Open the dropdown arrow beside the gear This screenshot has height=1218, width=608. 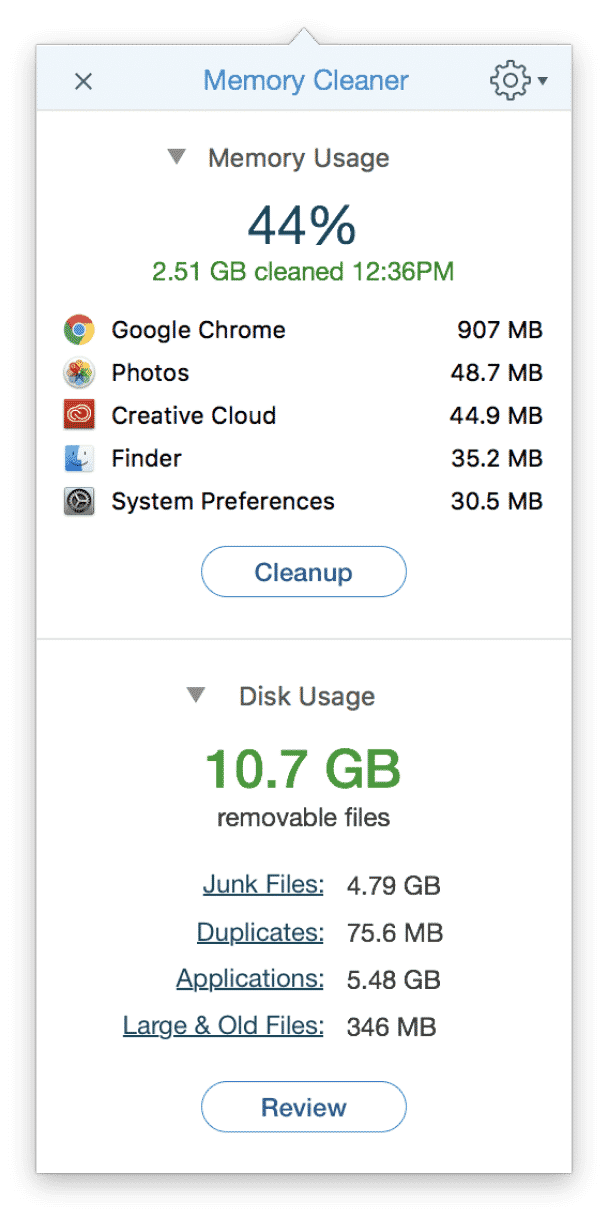pos(541,82)
